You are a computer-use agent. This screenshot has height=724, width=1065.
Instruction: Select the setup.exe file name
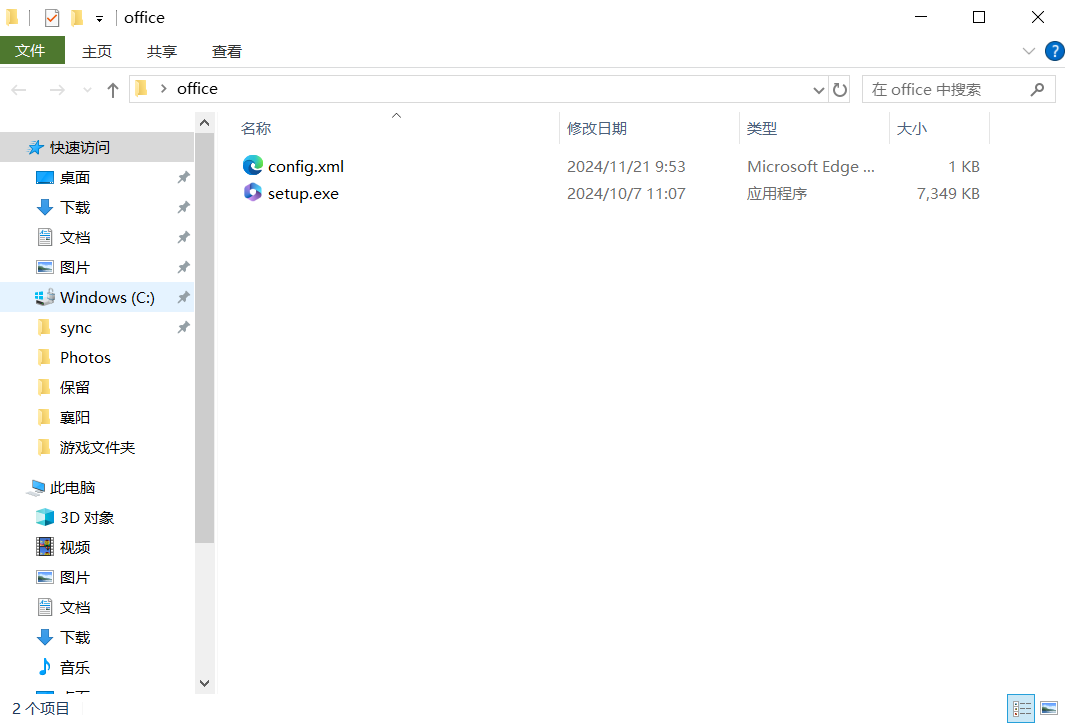303,194
